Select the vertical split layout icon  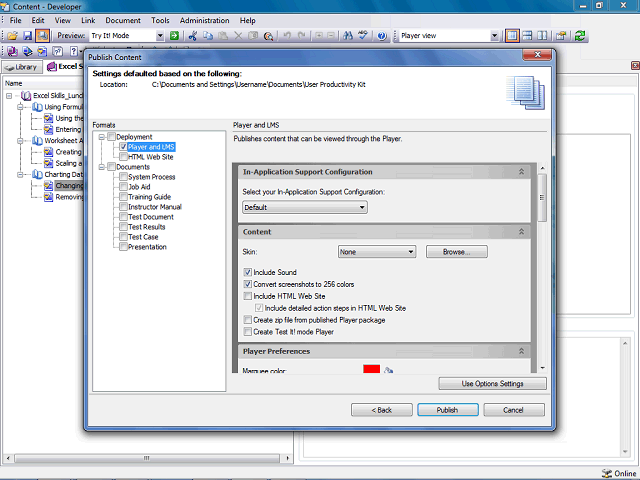pos(542,36)
